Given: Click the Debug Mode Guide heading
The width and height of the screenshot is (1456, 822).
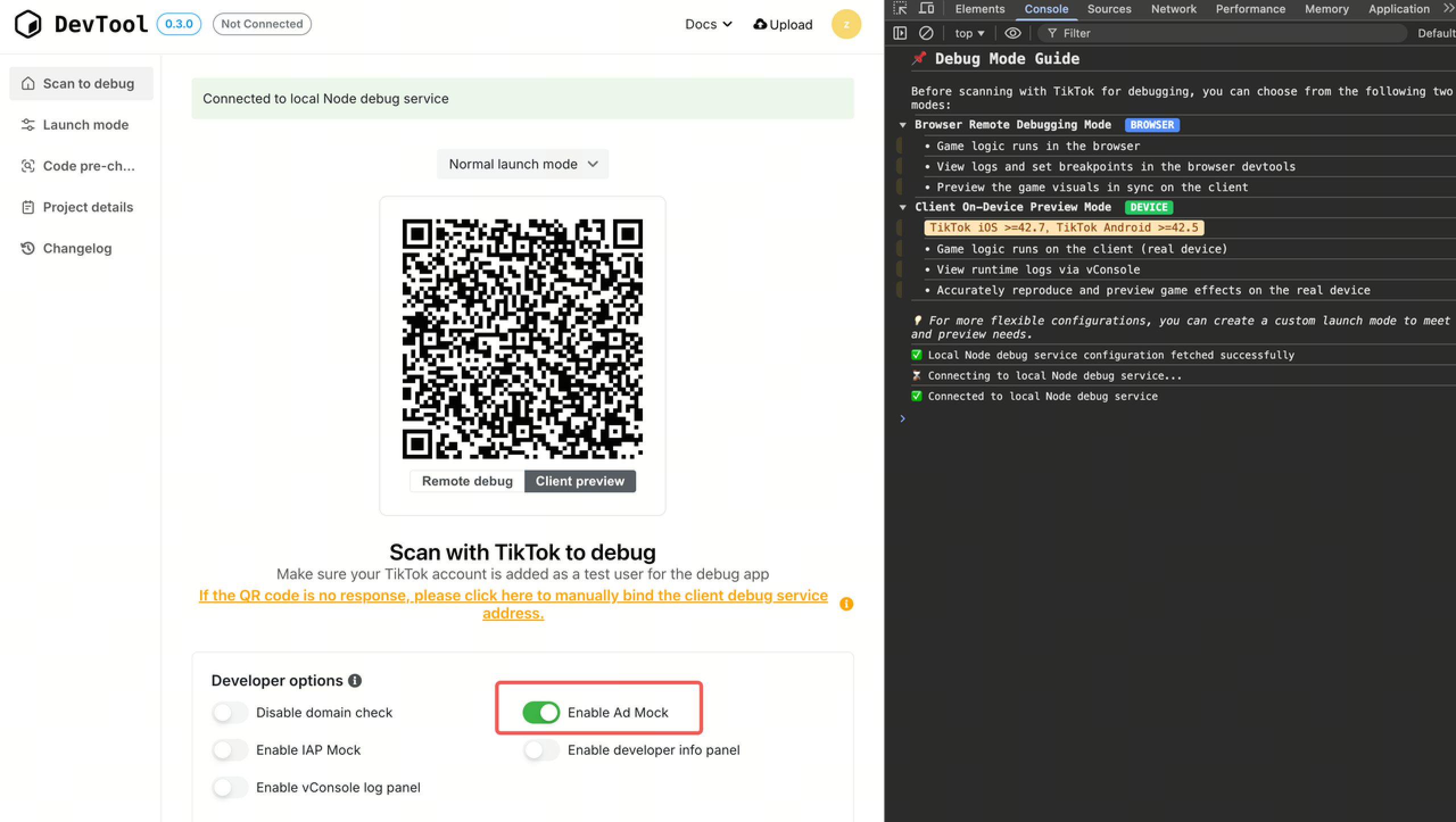Looking at the screenshot, I should pyautogui.click(x=1007, y=59).
